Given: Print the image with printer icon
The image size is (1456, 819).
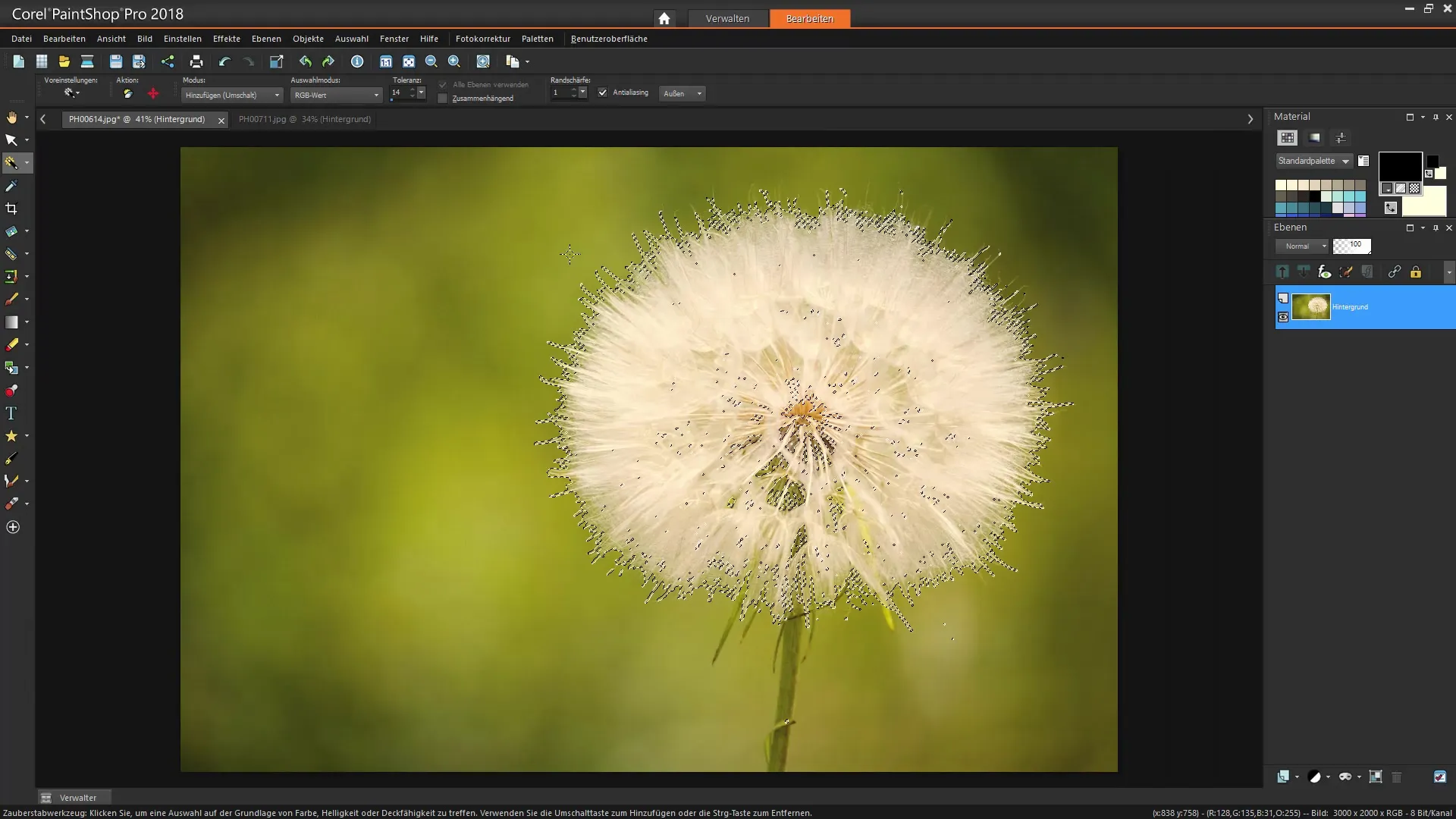Looking at the screenshot, I should tap(196, 61).
